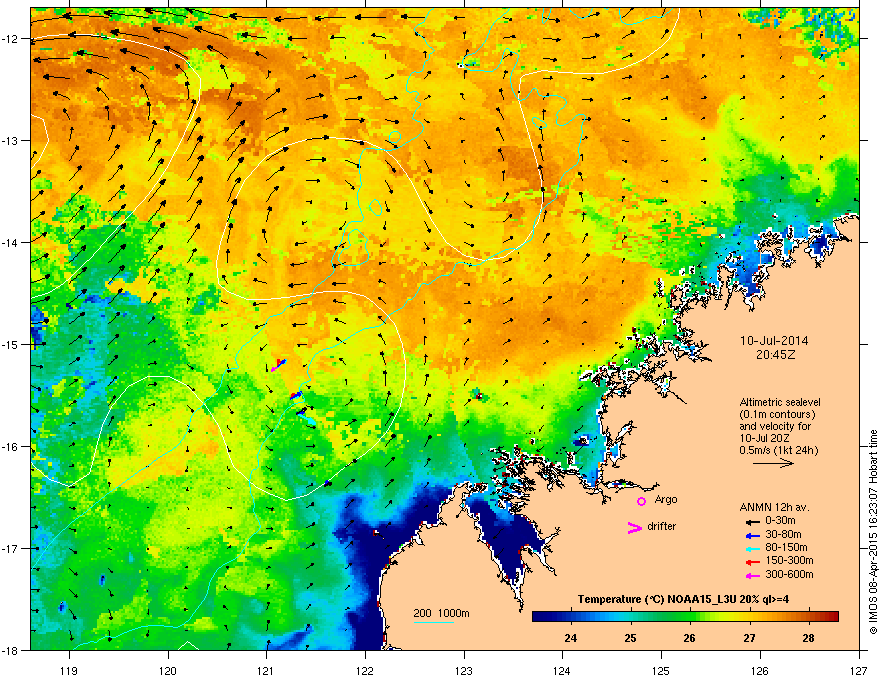Click the '150-300m' depth label

(x=789, y=560)
